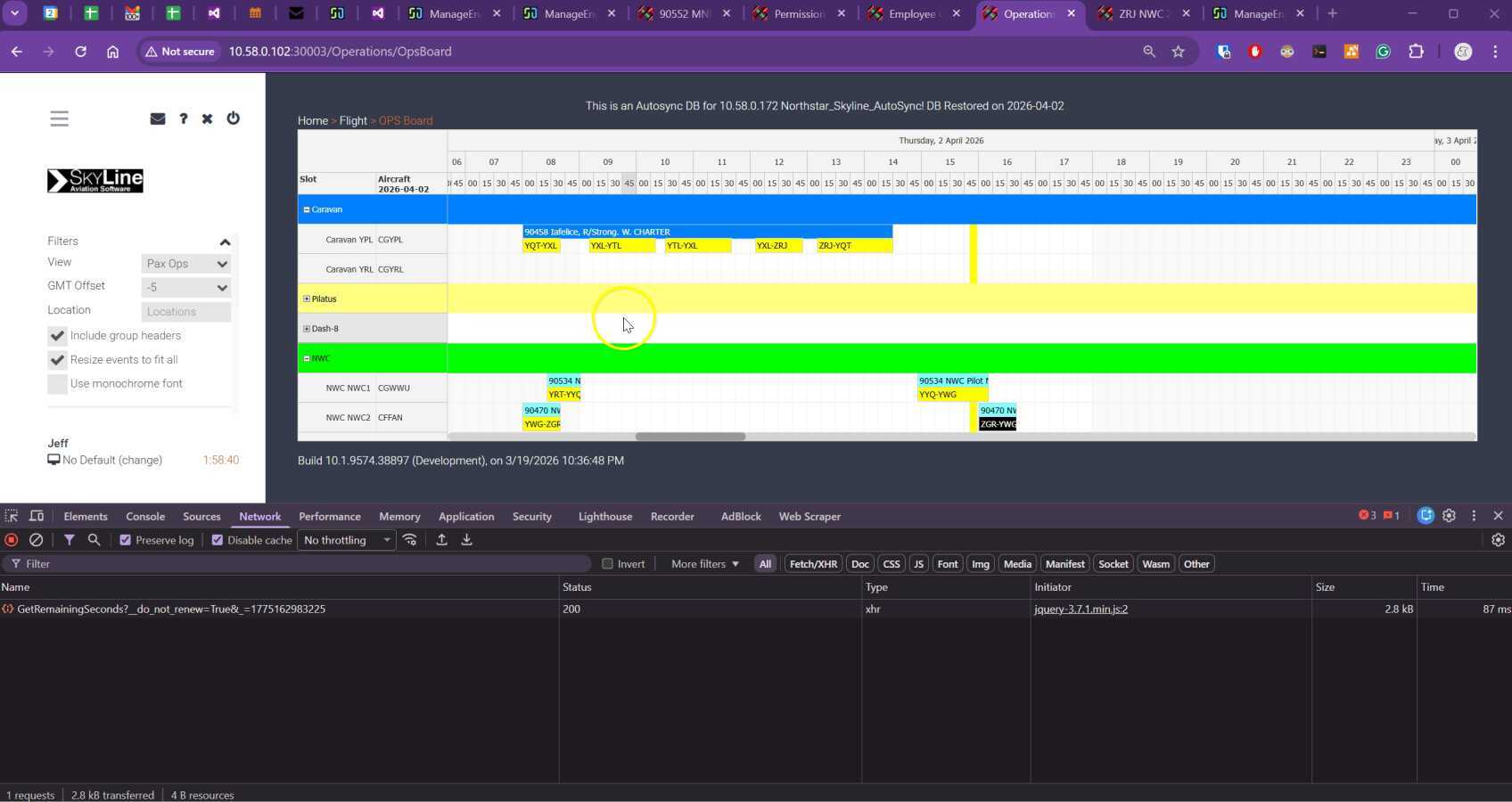
Task: Click the envelope mail icon
Action: (x=158, y=119)
